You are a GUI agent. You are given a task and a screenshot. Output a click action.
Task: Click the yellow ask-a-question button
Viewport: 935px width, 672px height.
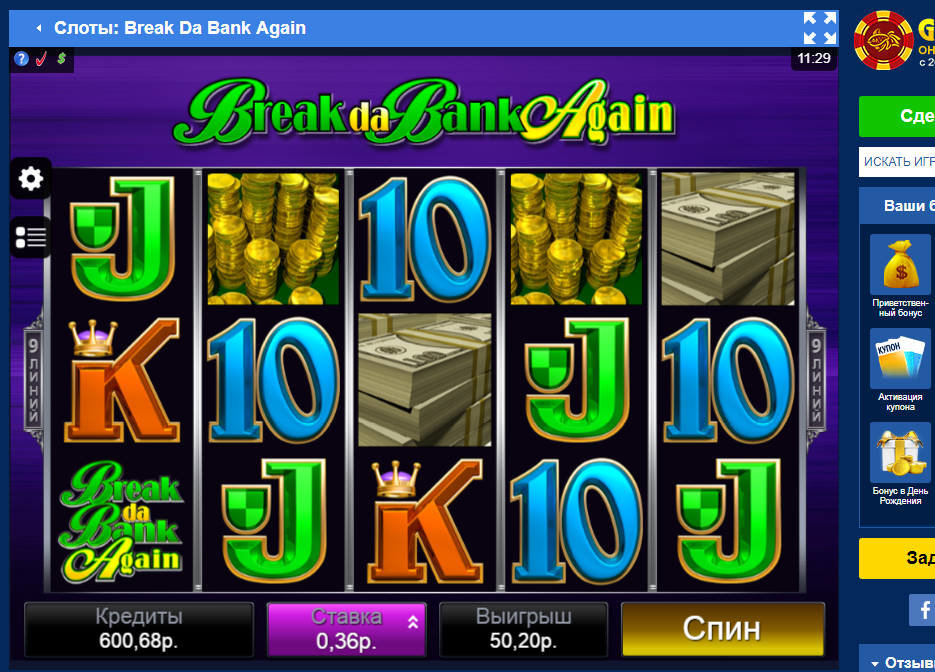click(897, 558)
